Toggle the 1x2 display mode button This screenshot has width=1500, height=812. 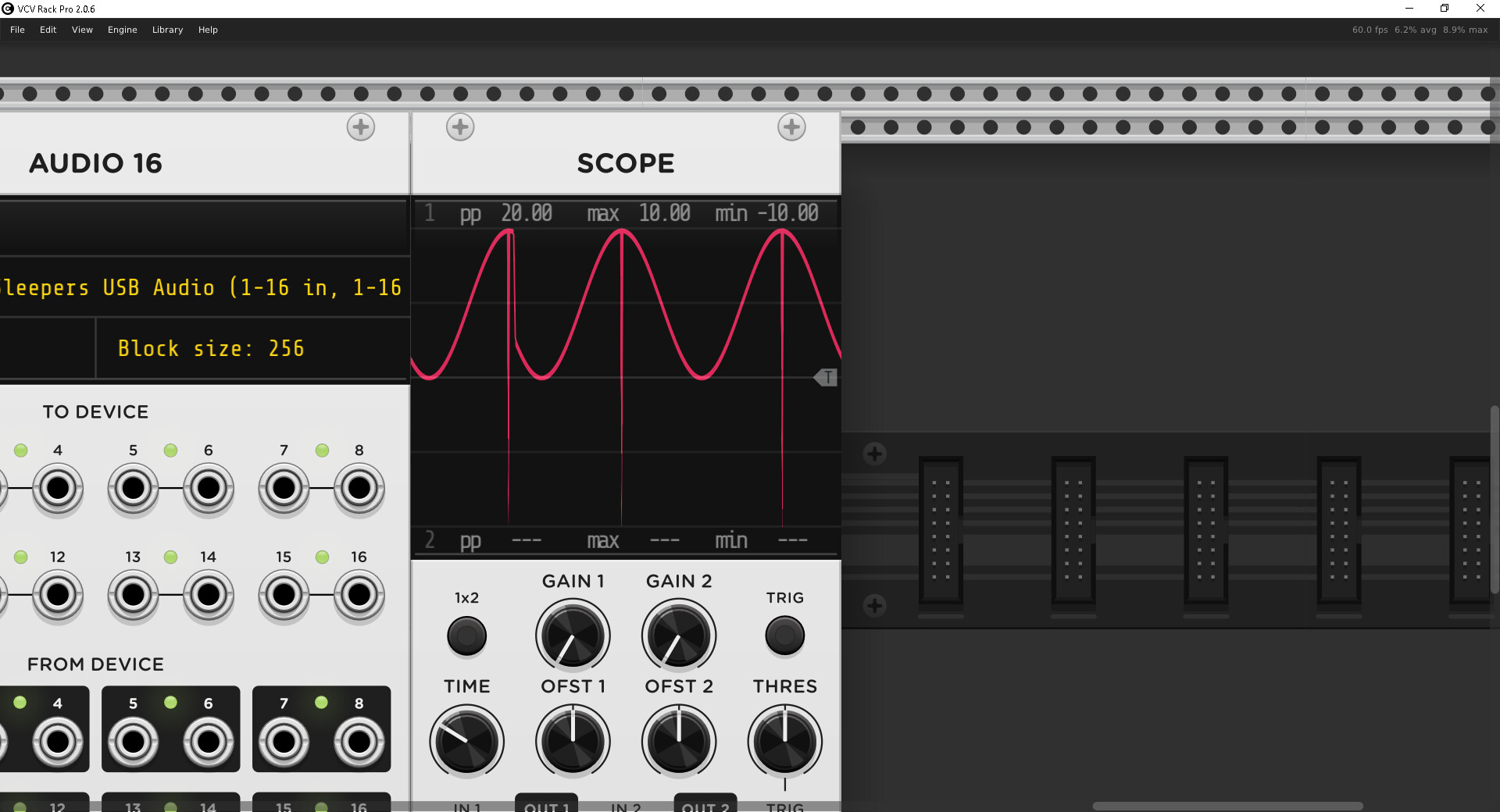(x=466, y=636)
